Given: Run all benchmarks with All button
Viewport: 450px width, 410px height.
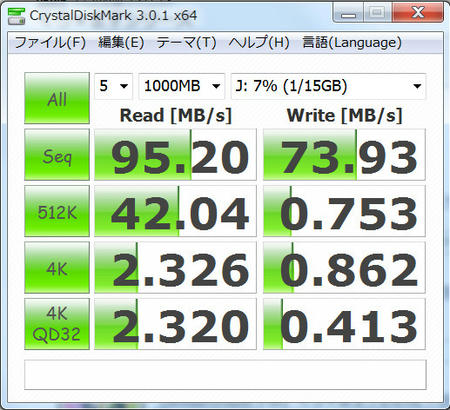Looking at the screenshot, I should pyautogui.click(x=57, y=98).
